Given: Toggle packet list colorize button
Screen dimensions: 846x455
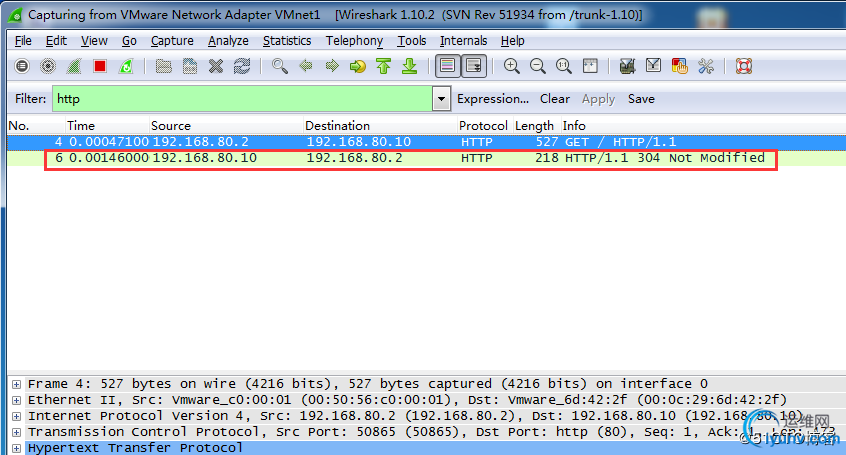Looking at the screenshot, I should coord(447,66).
